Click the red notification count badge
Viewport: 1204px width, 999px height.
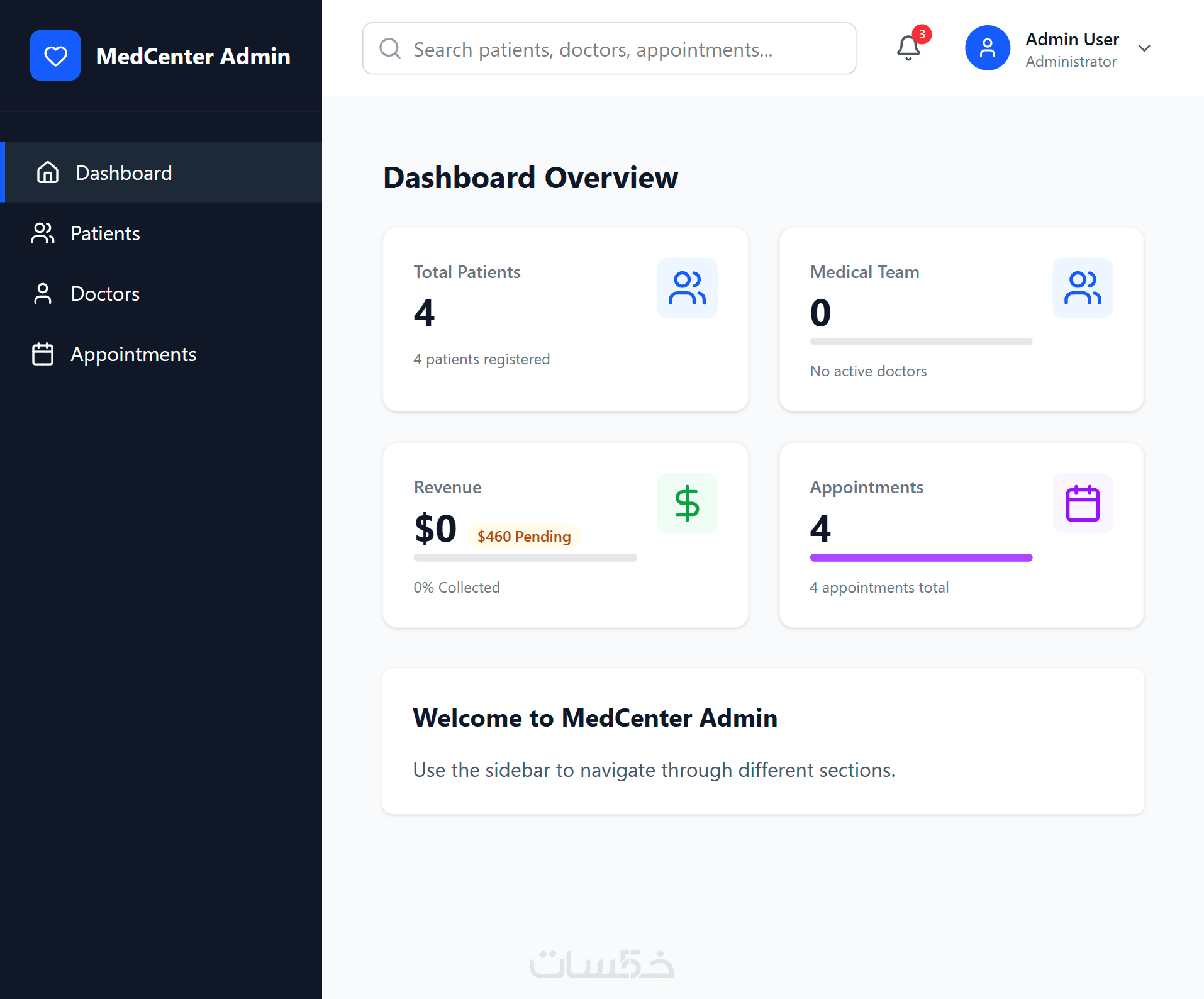922,34
